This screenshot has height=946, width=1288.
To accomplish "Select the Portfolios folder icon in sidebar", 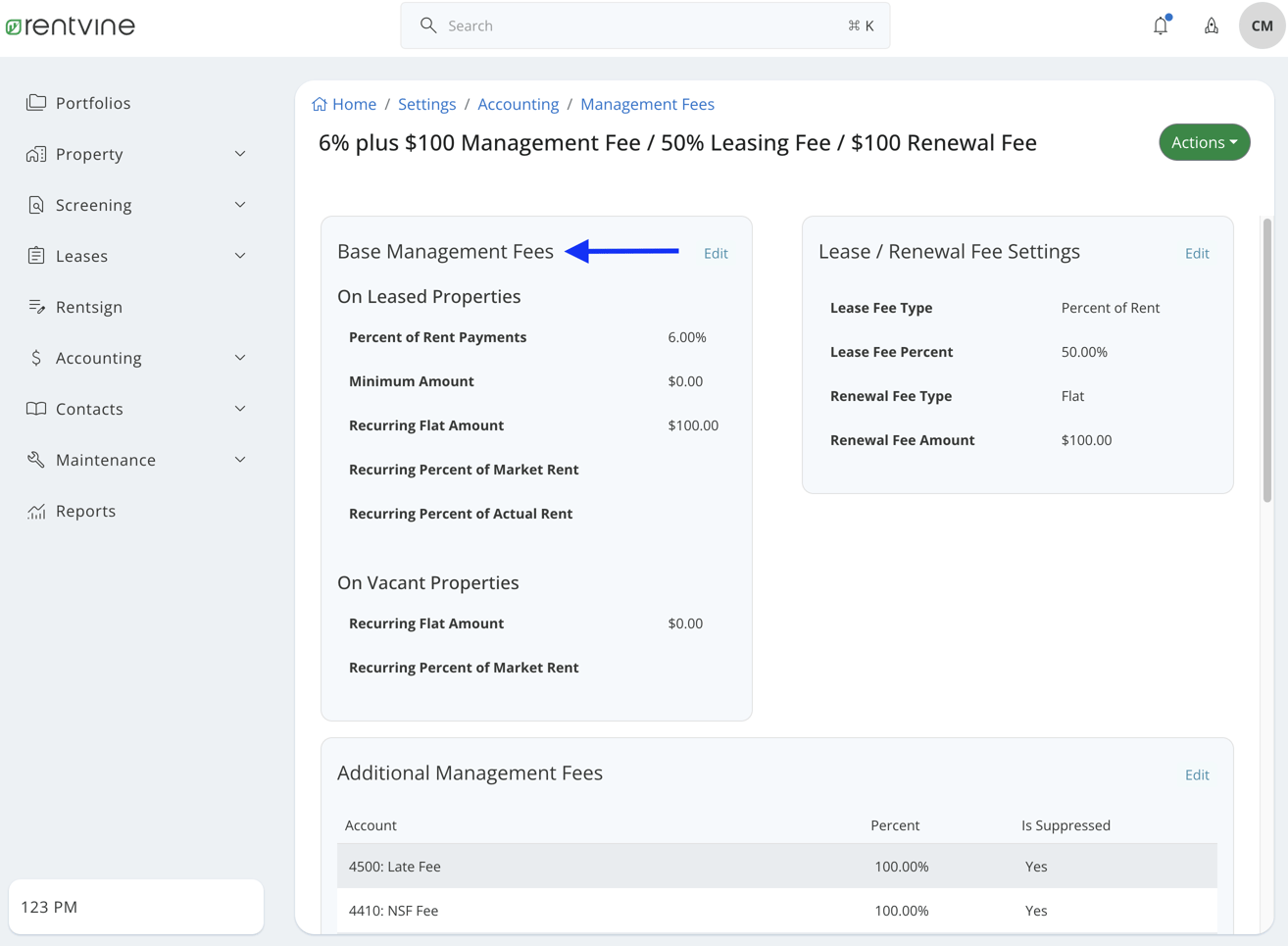I will point(35,102).
